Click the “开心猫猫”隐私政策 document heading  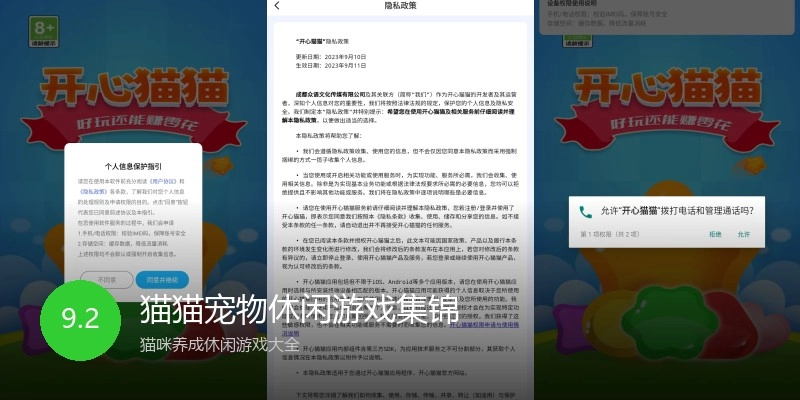322,40
